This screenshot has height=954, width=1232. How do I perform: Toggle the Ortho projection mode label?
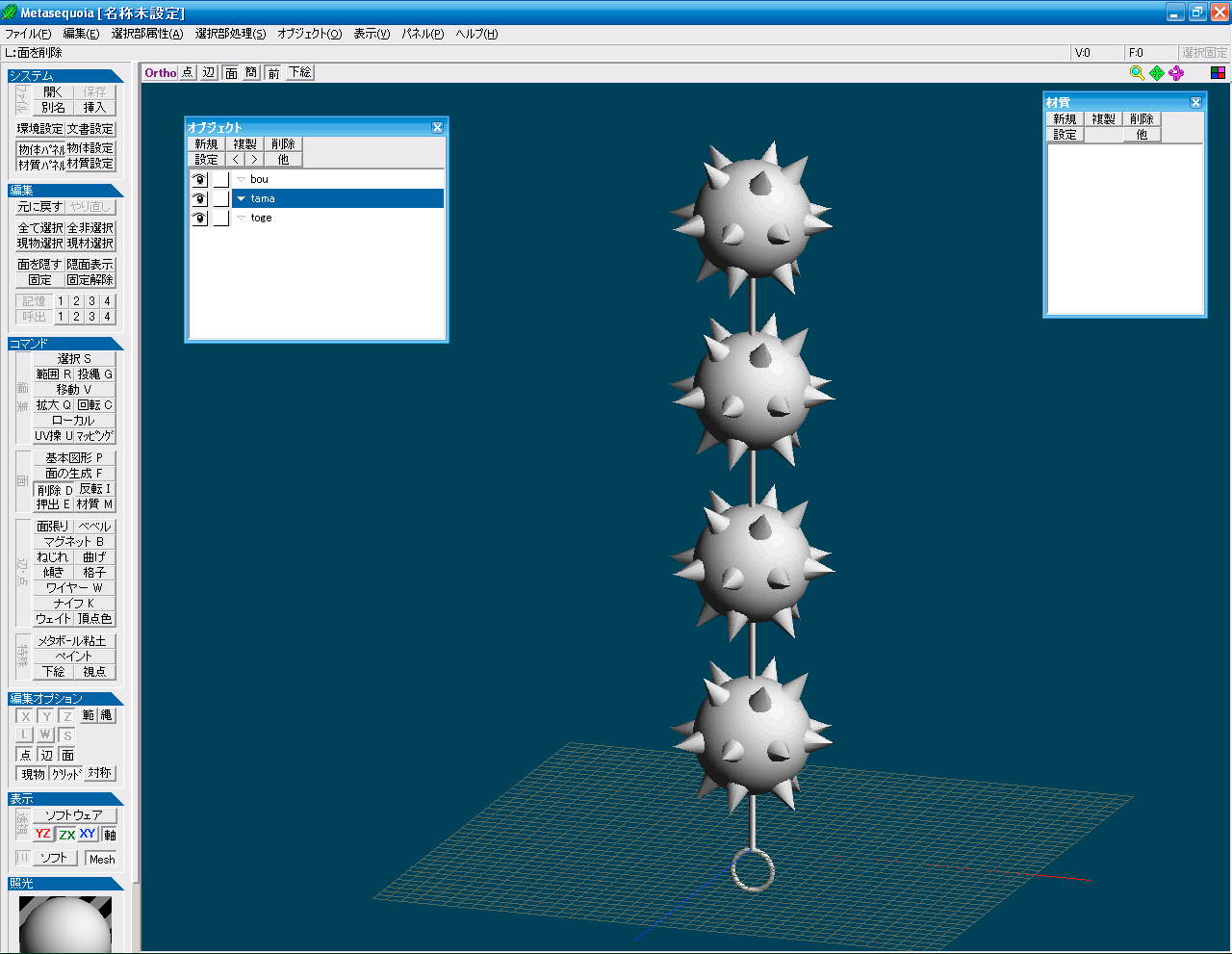coord(161,73)
